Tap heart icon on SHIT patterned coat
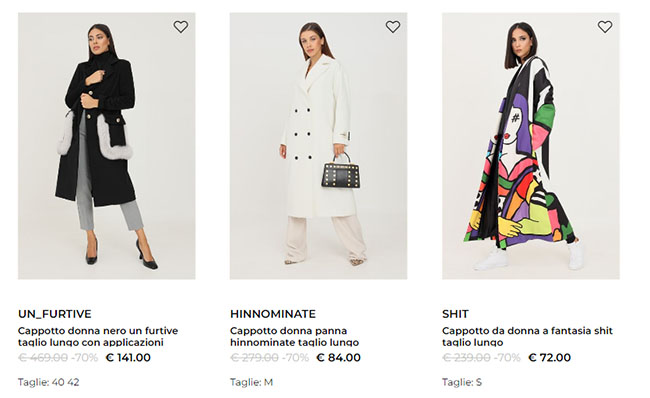The width and height of the screenshot is (650, 398). [x=605, y=27]
